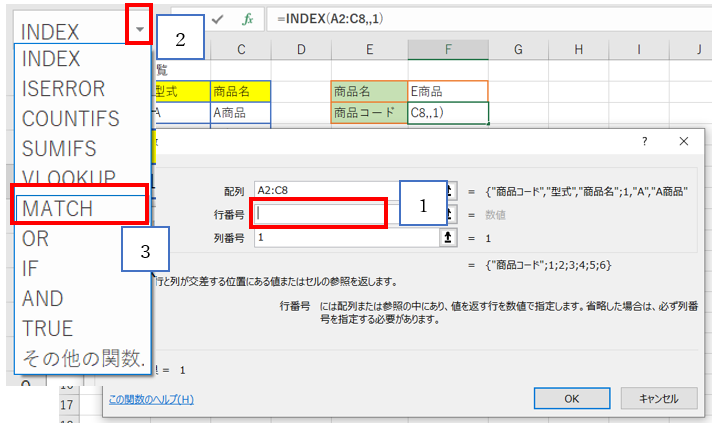Close the function arguments dialog
The height and width of the screenshot is (432, 719).
684,142
